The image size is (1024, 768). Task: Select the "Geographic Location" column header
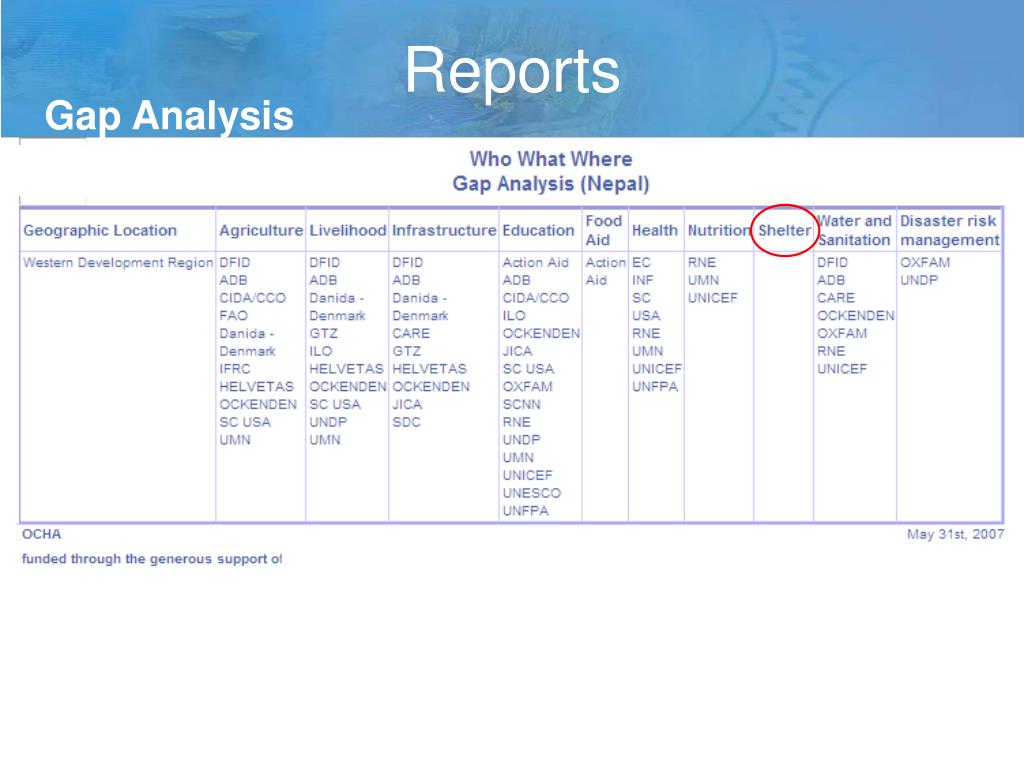tap(100, 231)
